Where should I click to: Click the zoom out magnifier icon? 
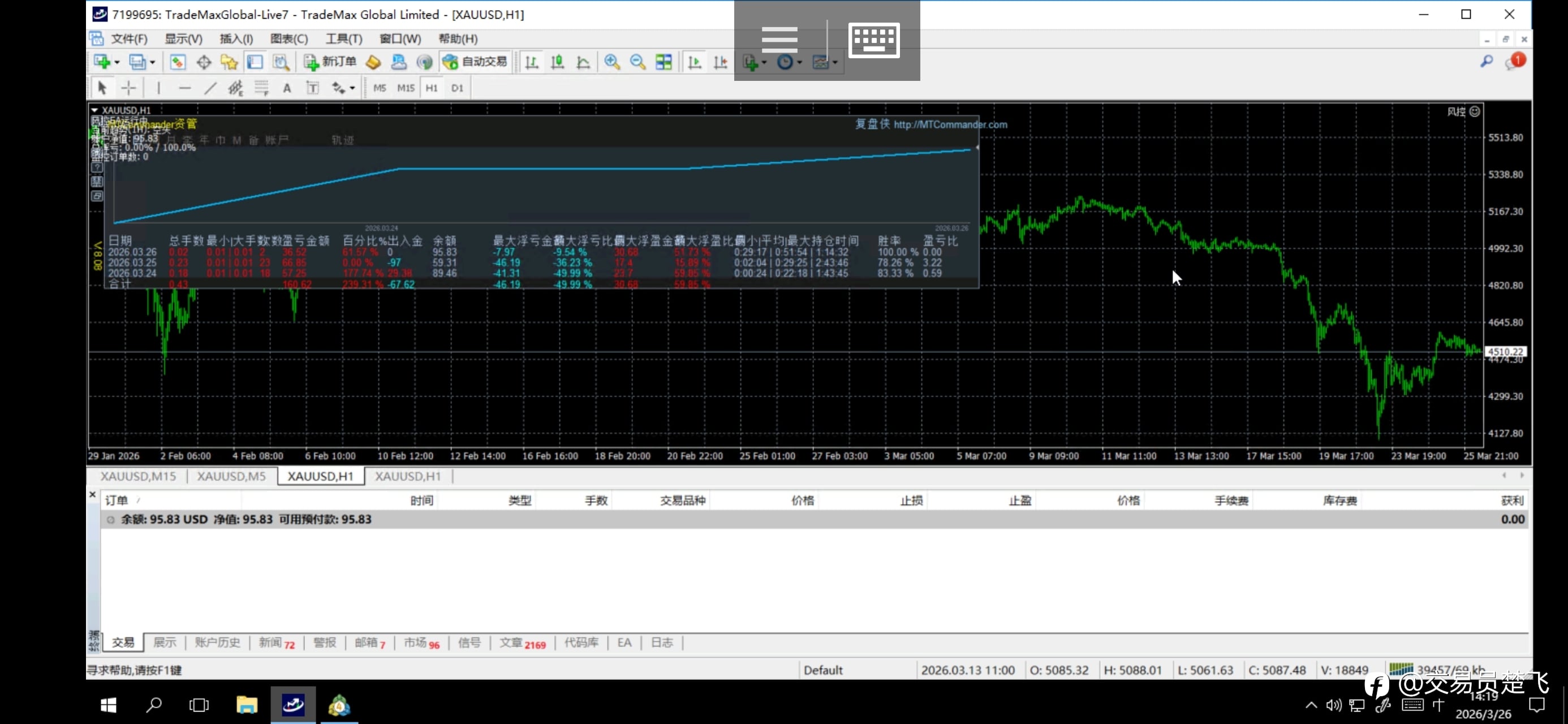637,62
